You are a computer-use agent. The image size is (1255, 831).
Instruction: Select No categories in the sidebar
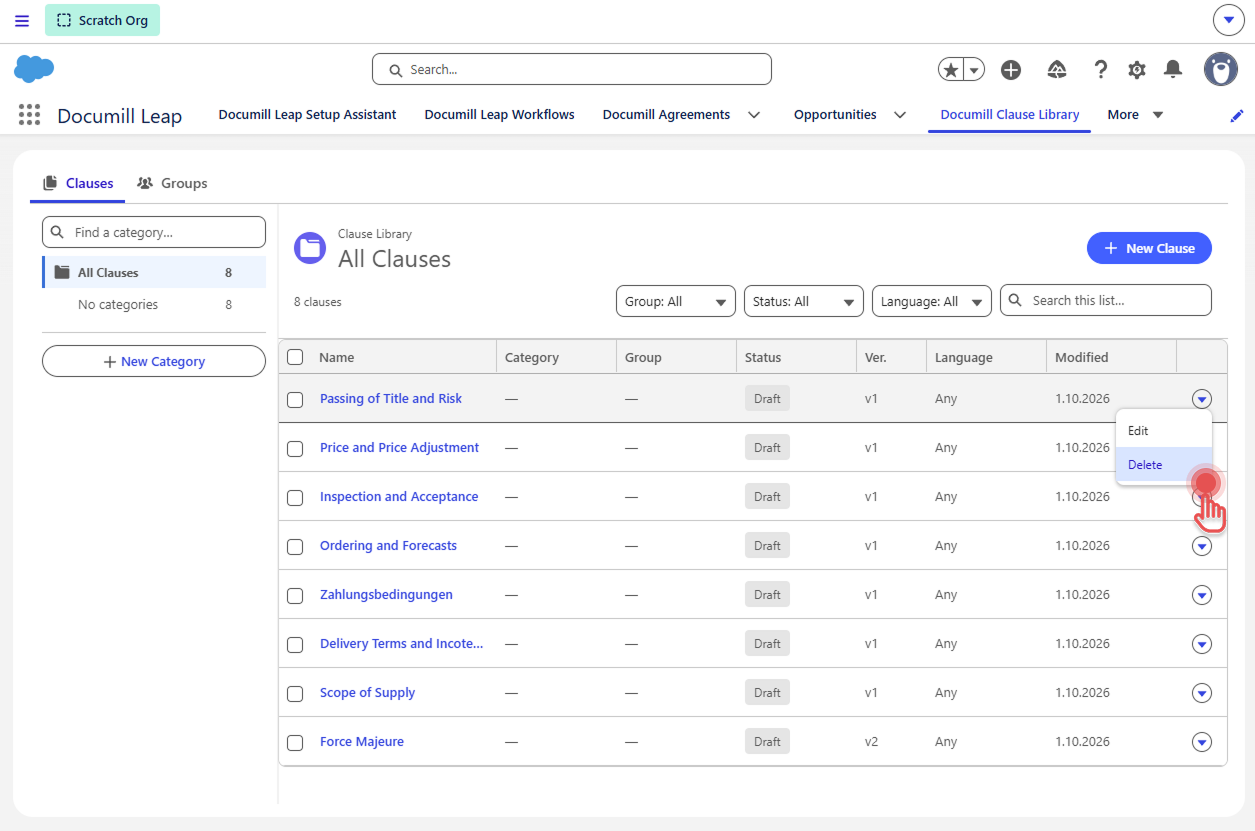(x=154, y=305)
